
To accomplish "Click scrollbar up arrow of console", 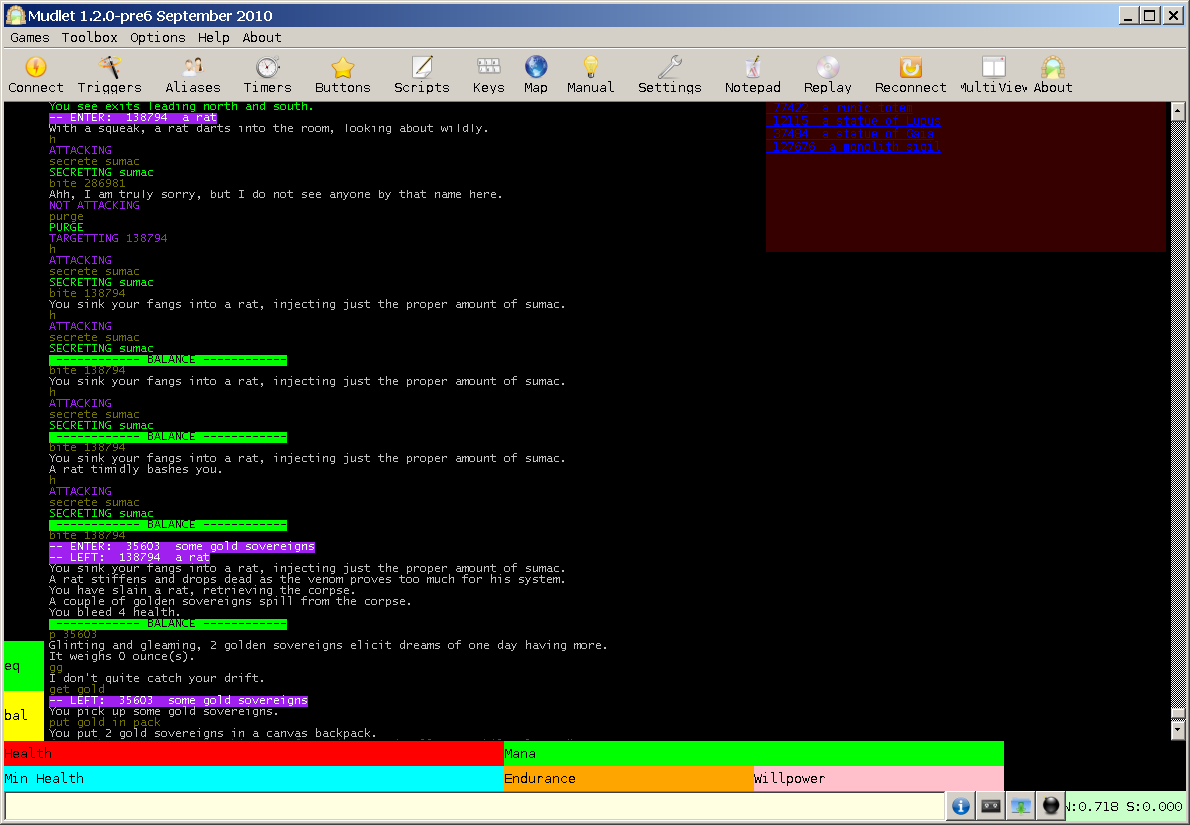I will (x=1177, y=112).
